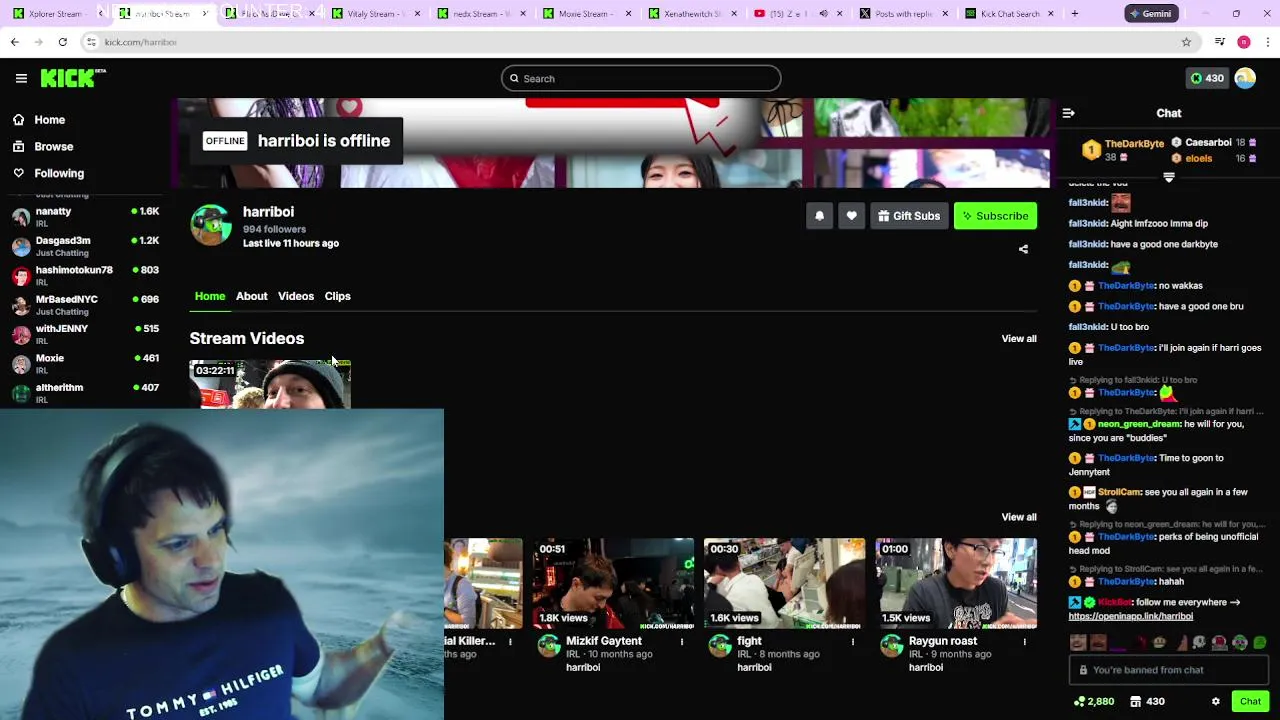Screen dimensions: 1280x720
Task: Switch to the Clips tab
Action: pyautogui.click(x=337, y=296)
